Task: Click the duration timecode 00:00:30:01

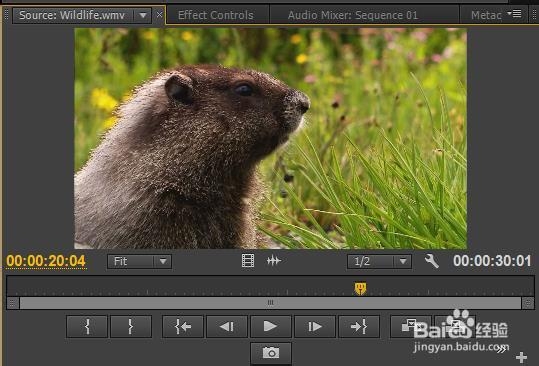Action: click(x=492, y=261)
